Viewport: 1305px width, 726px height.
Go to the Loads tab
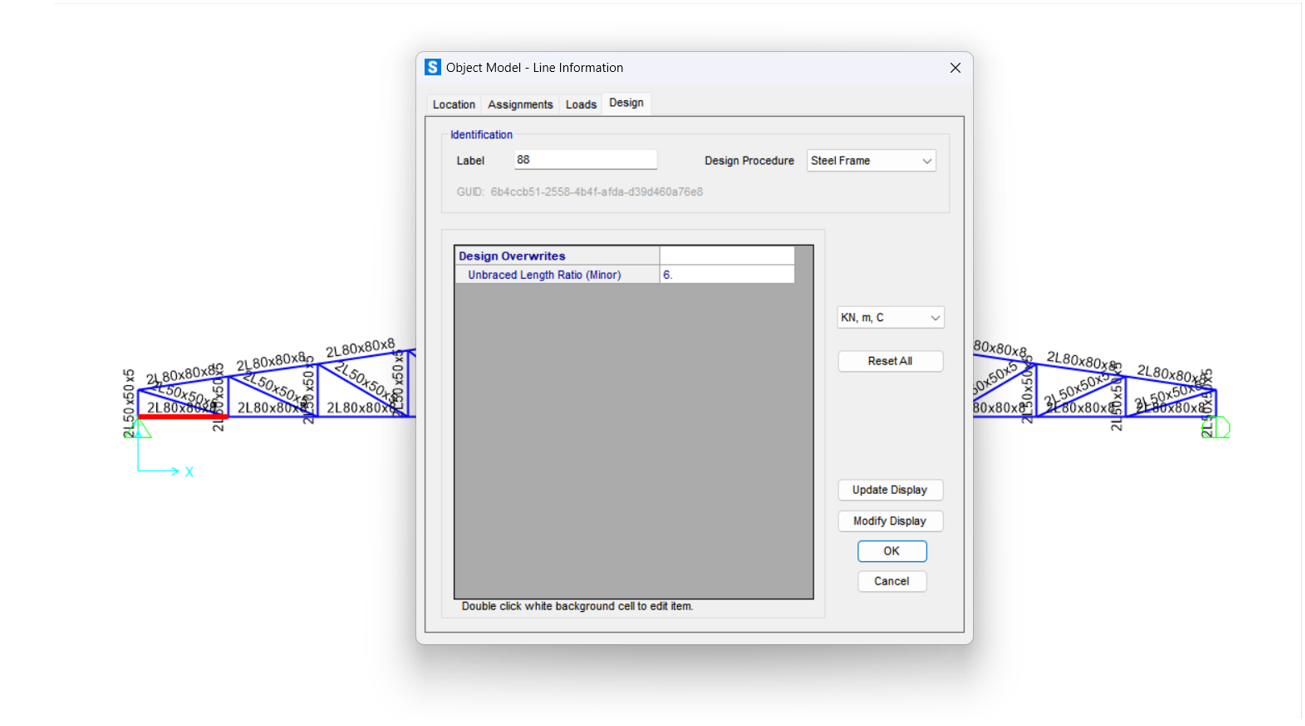point(581,105)
